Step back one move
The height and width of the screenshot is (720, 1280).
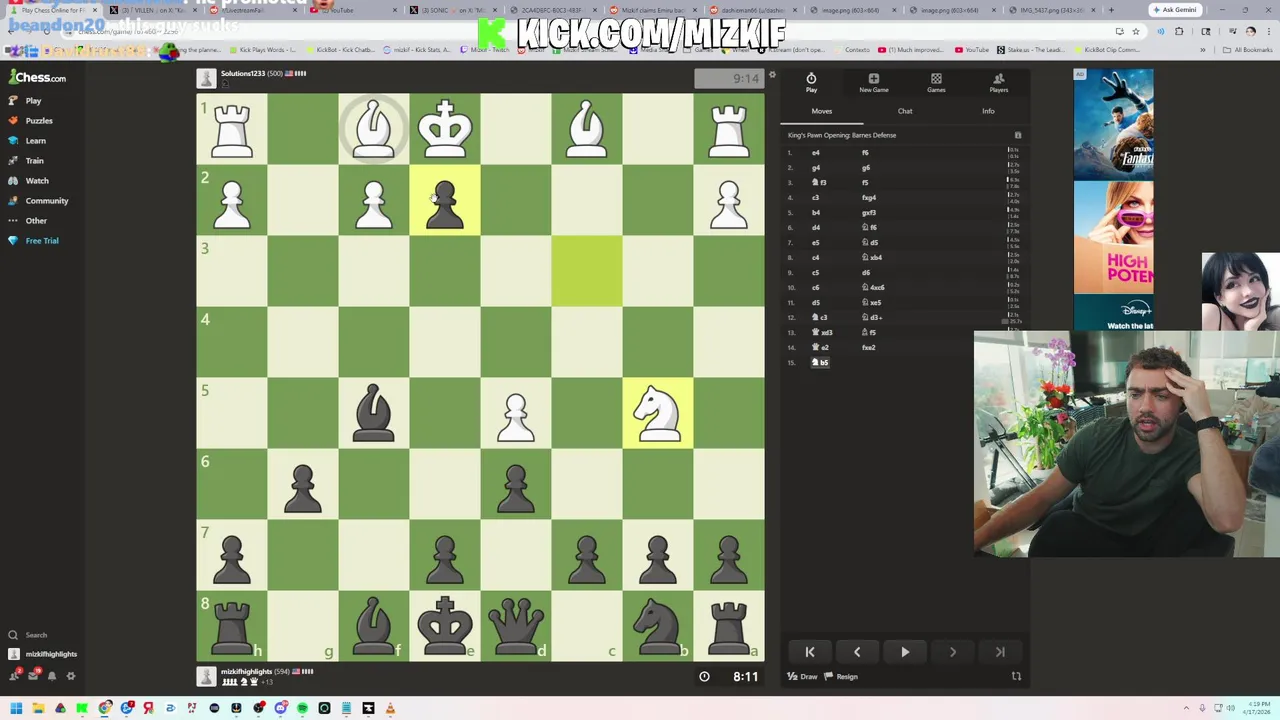[857, 652]
